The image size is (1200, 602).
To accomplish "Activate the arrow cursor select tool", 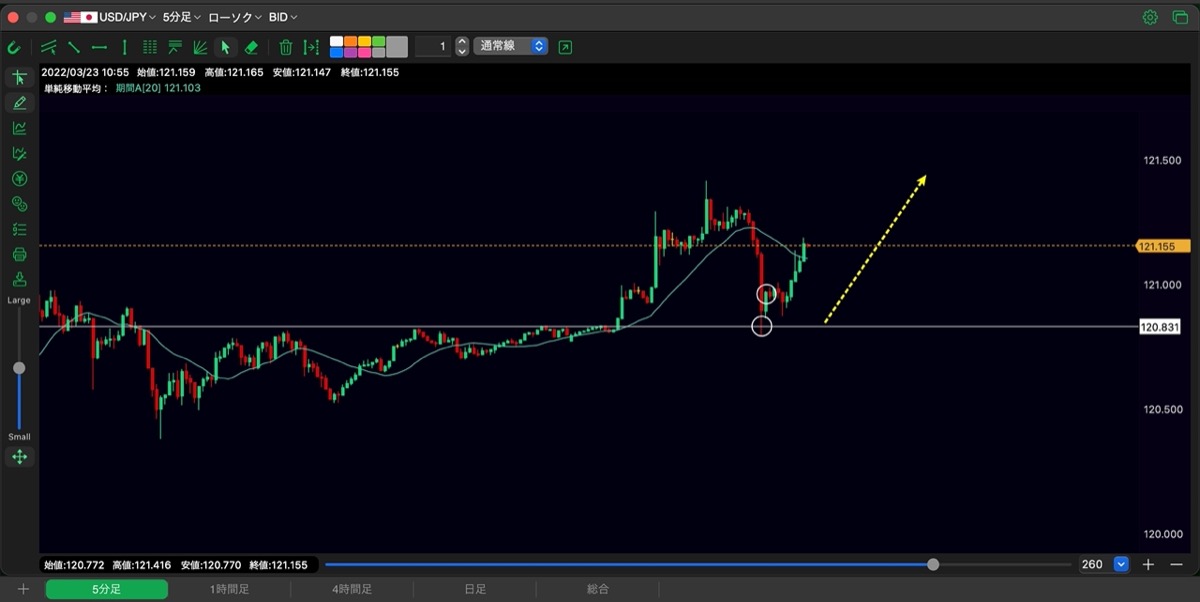I will click(226, 47).
